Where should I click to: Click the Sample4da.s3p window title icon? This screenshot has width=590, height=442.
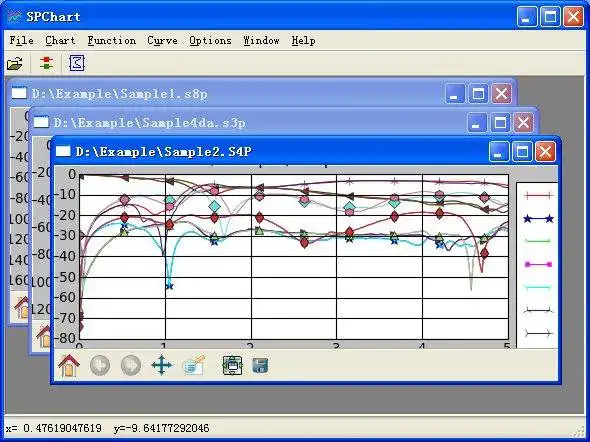click(41, 122)
